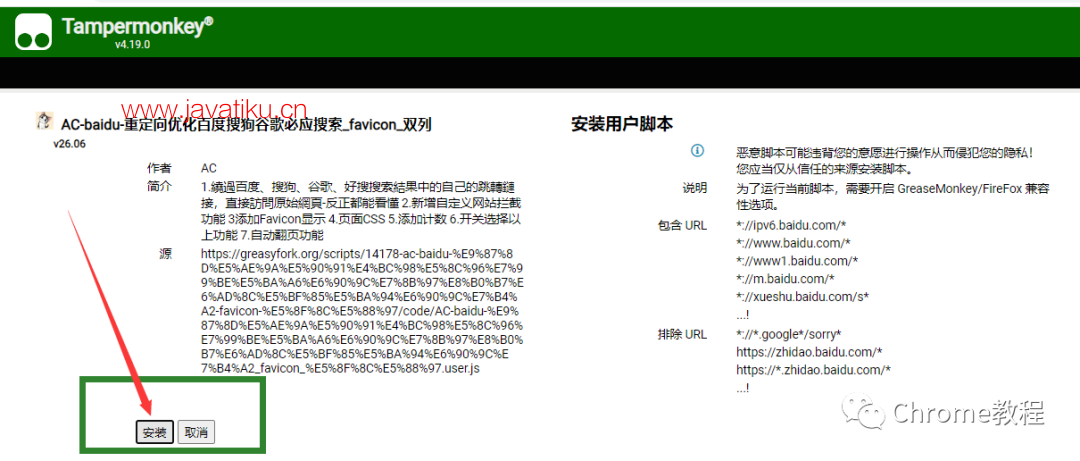Click the script version v26.06
The image size is (1080, 461).
tap(70, 145)
